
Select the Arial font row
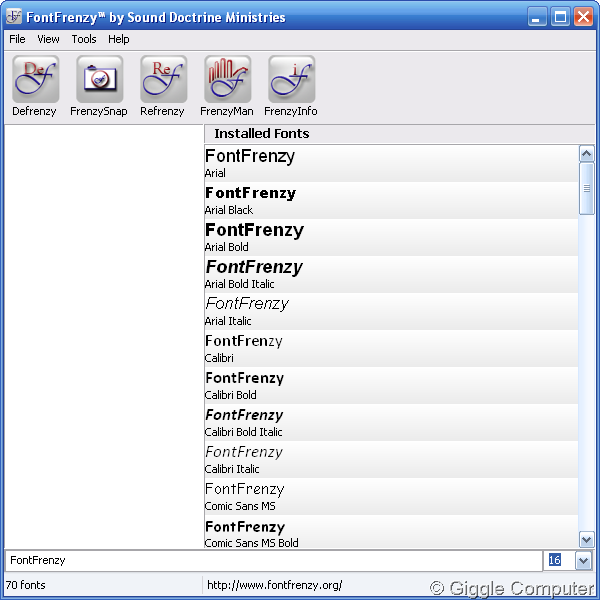391,163
